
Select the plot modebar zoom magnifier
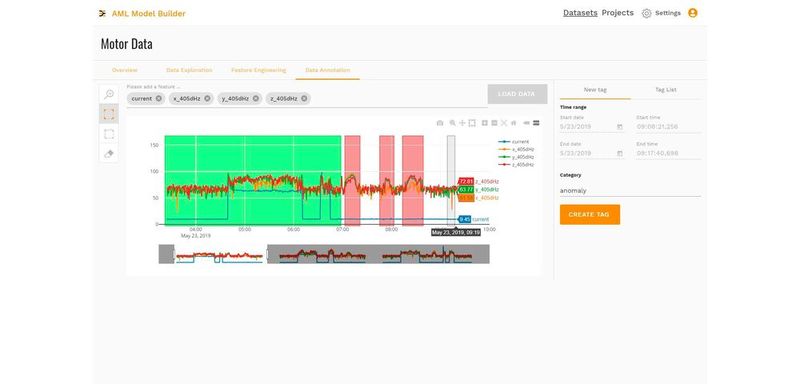453,123
